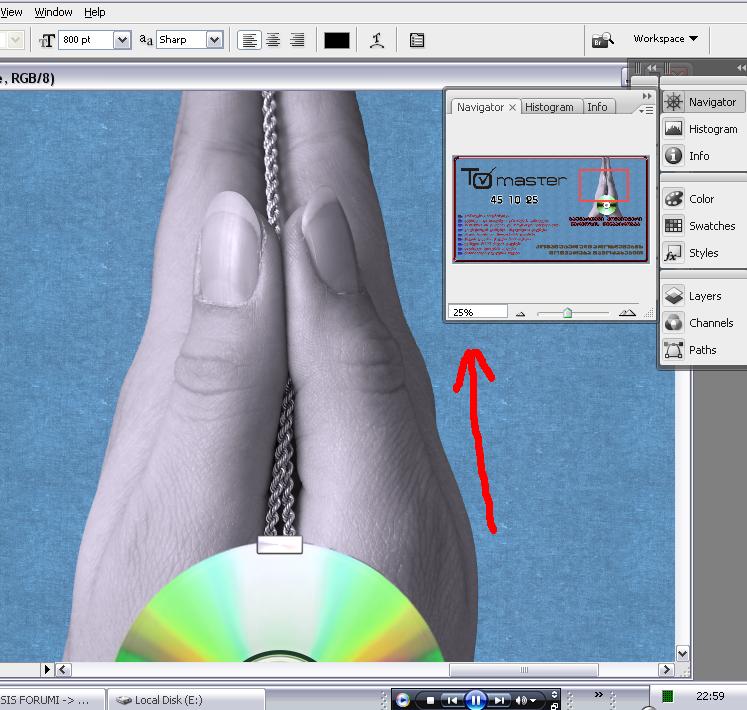Collapse the panel dock with double arrows

pyautogui.click(x=741, y=68)
